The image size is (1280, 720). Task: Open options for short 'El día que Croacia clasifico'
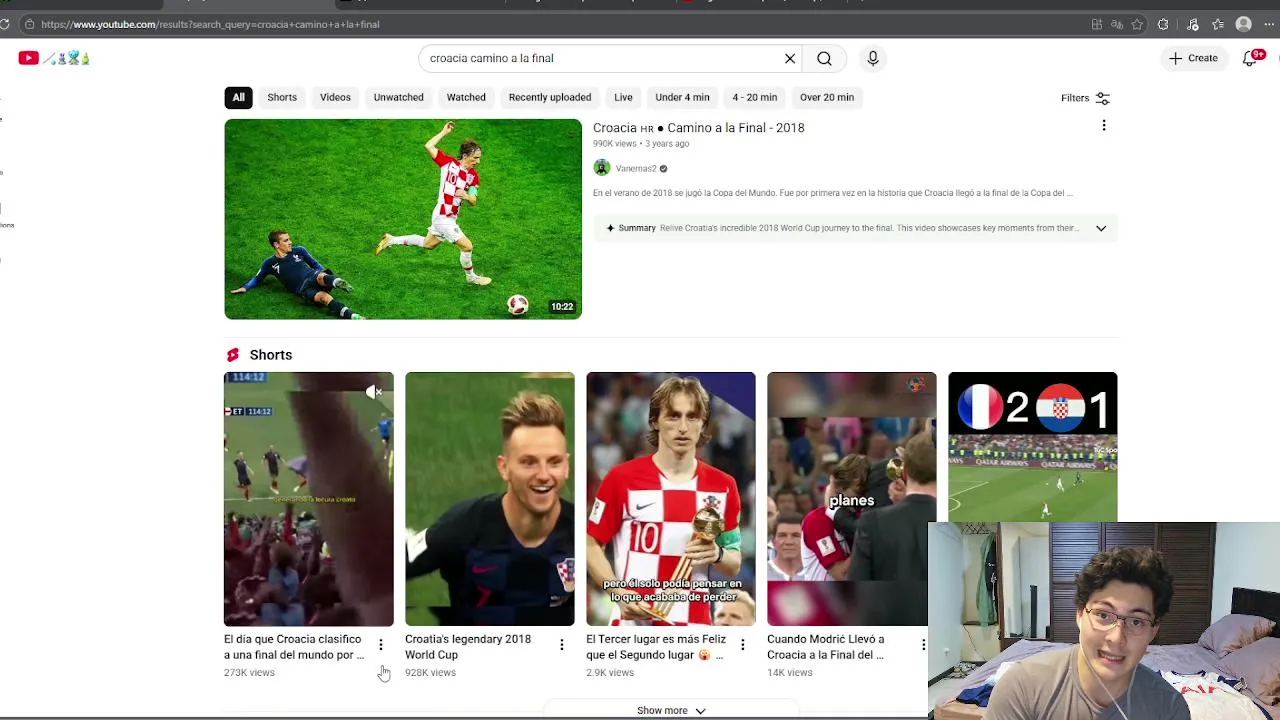(381, 645)
